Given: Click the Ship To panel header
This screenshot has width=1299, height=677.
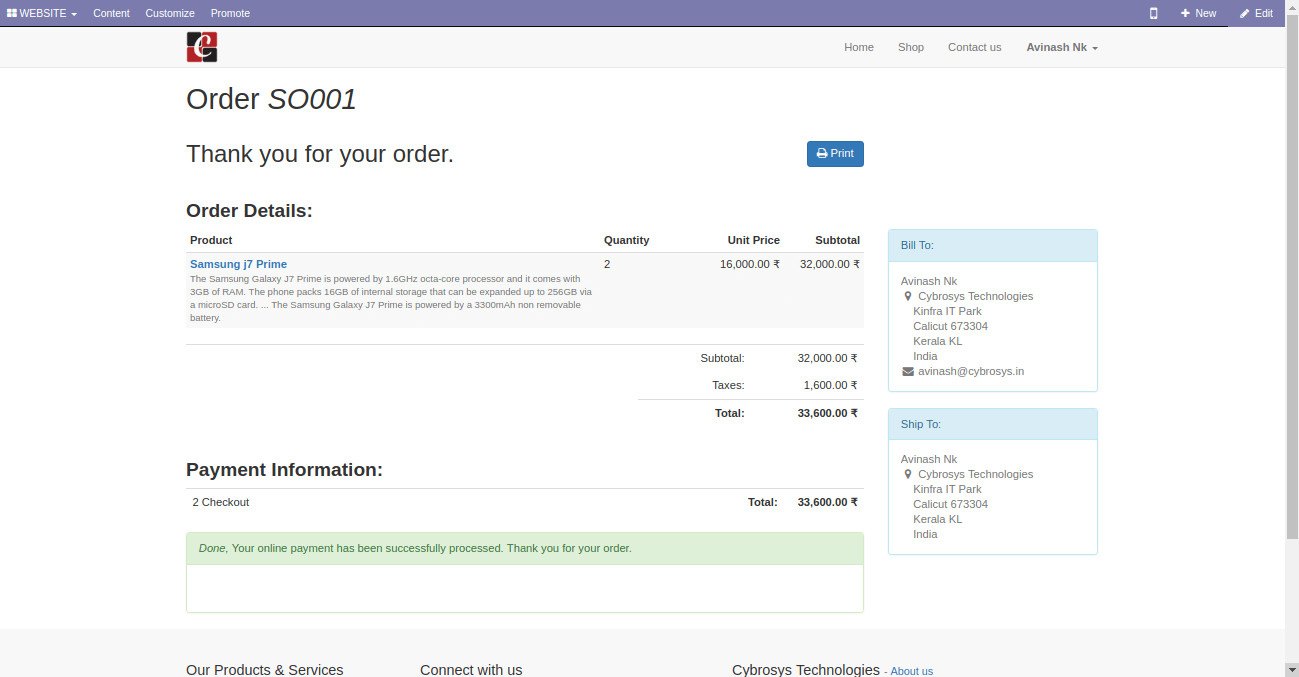Looking at the screenshot, I should pos(993,424).
